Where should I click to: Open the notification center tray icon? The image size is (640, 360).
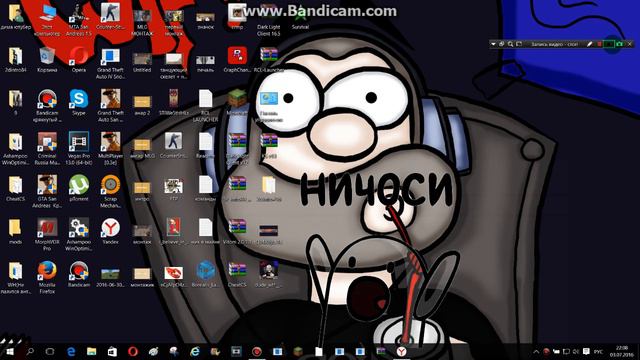point(587,351)
